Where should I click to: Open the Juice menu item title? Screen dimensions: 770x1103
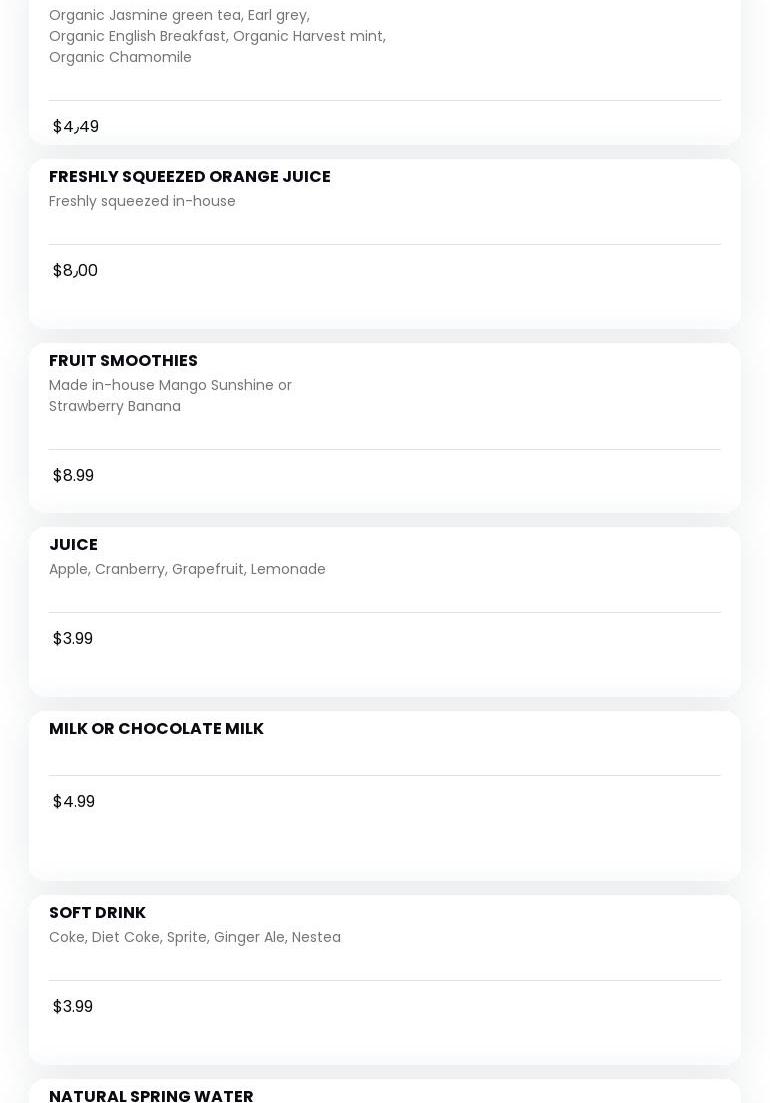point(73,545)
